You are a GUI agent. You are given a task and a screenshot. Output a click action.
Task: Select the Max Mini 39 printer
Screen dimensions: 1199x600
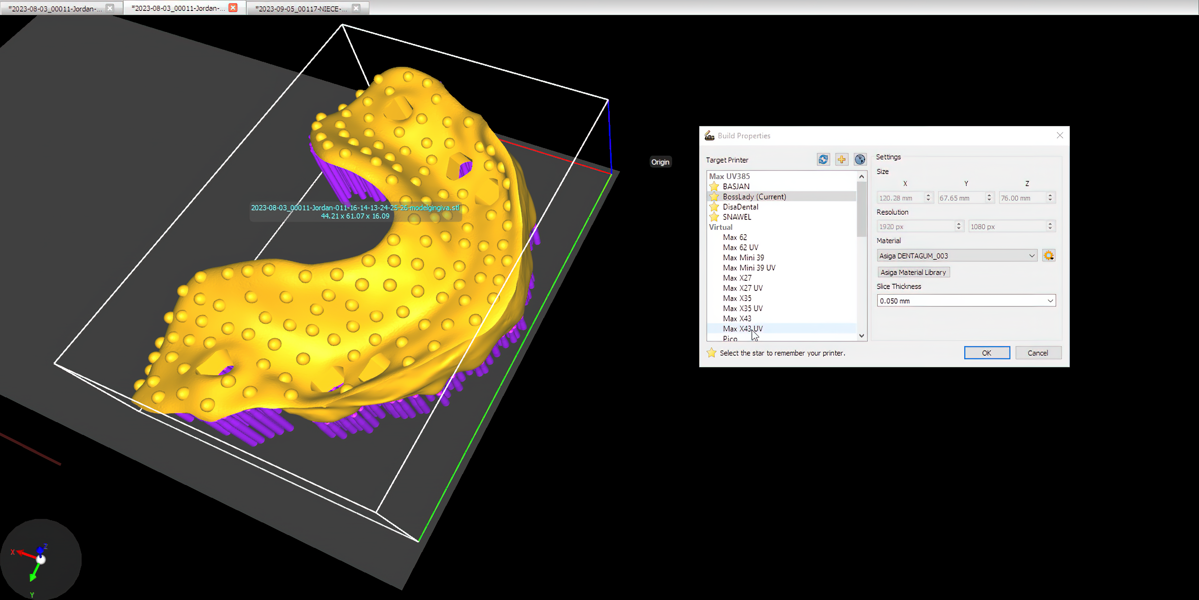743,258
